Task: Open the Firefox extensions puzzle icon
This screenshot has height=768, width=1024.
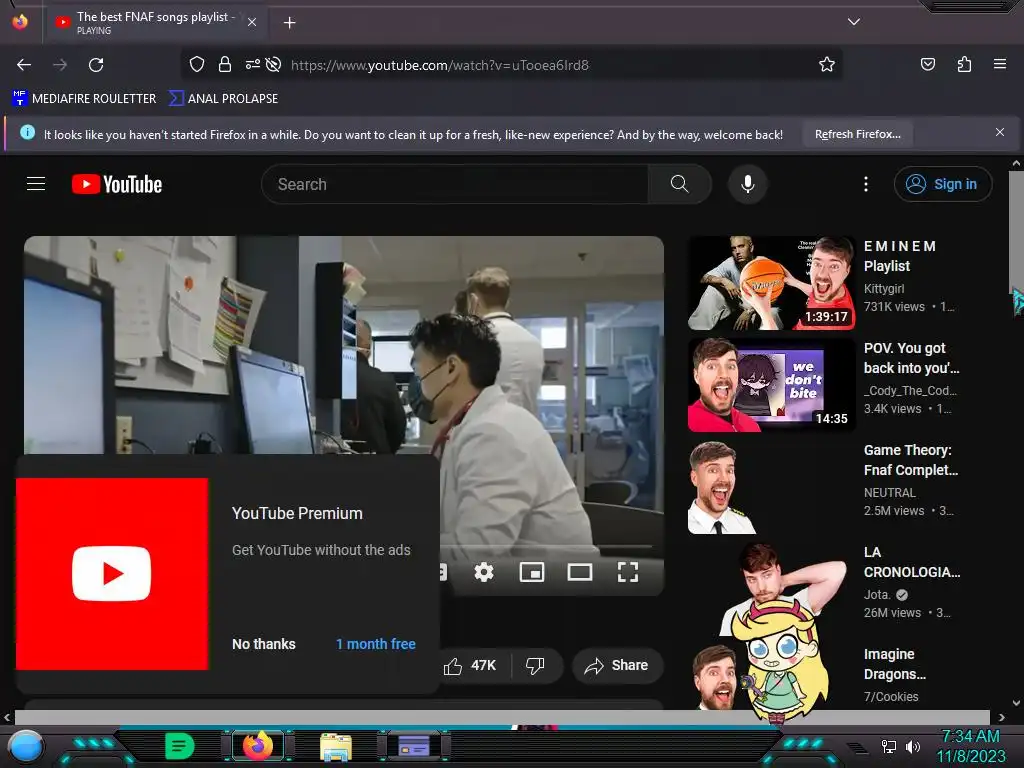Action: point(964,64)
